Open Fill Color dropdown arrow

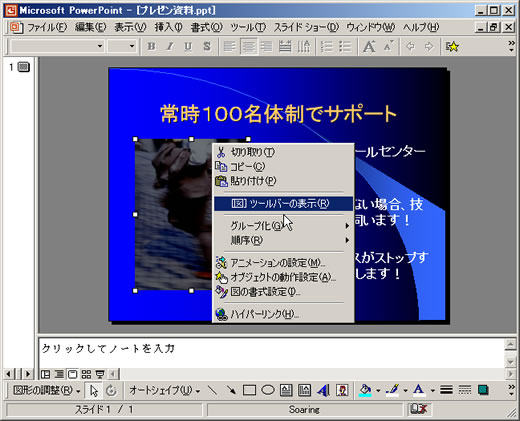pos(378,390)
